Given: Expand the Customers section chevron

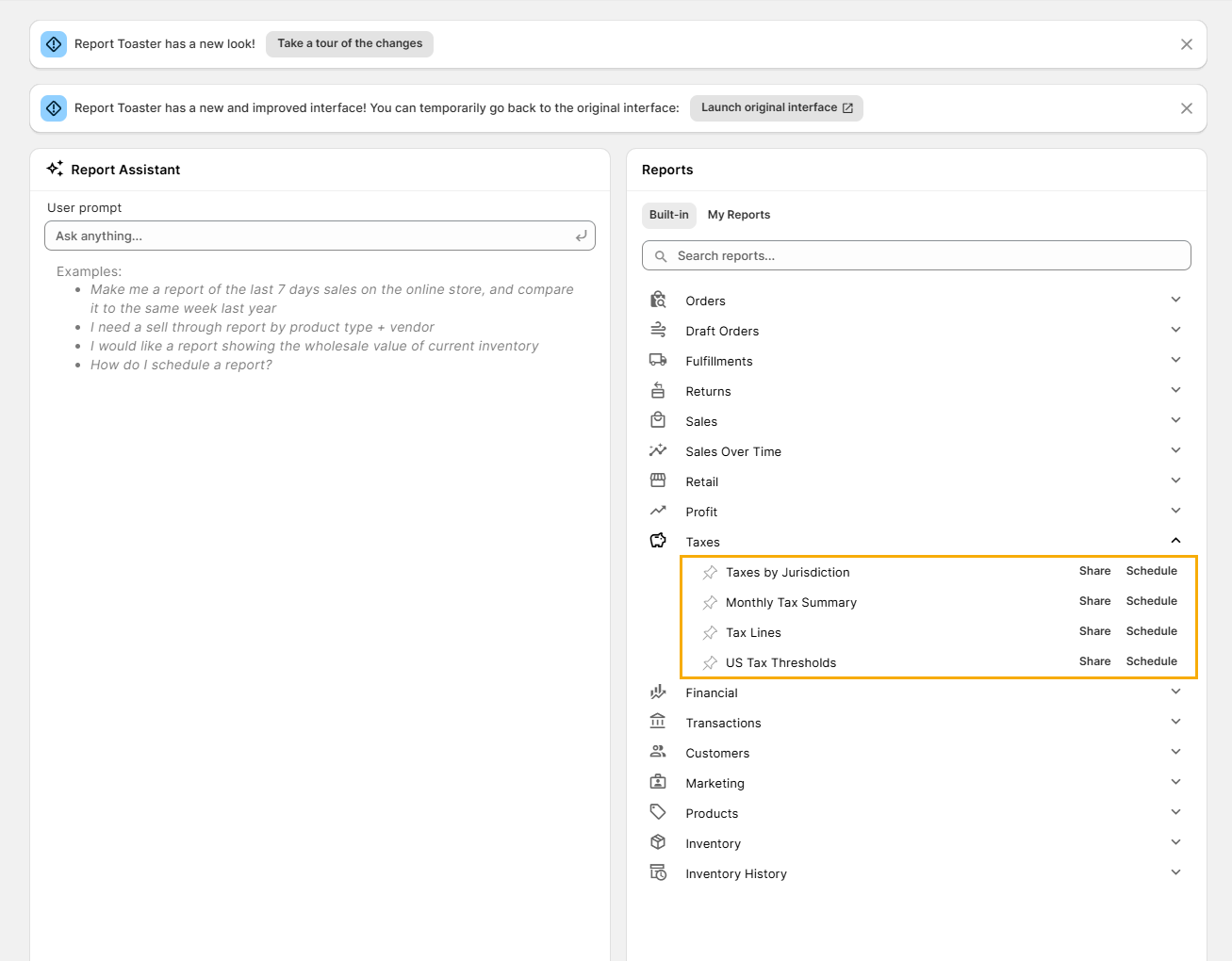Looking at the screenshot, I should [x=1175, y=752].
